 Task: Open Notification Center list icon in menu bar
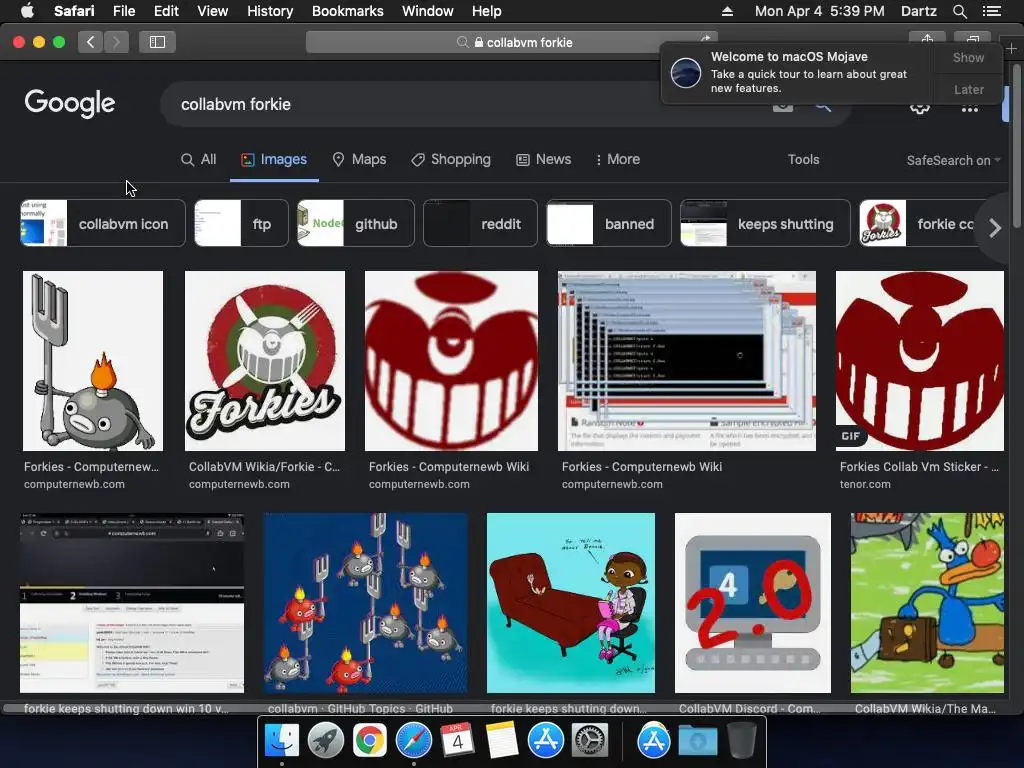point(992,11)
